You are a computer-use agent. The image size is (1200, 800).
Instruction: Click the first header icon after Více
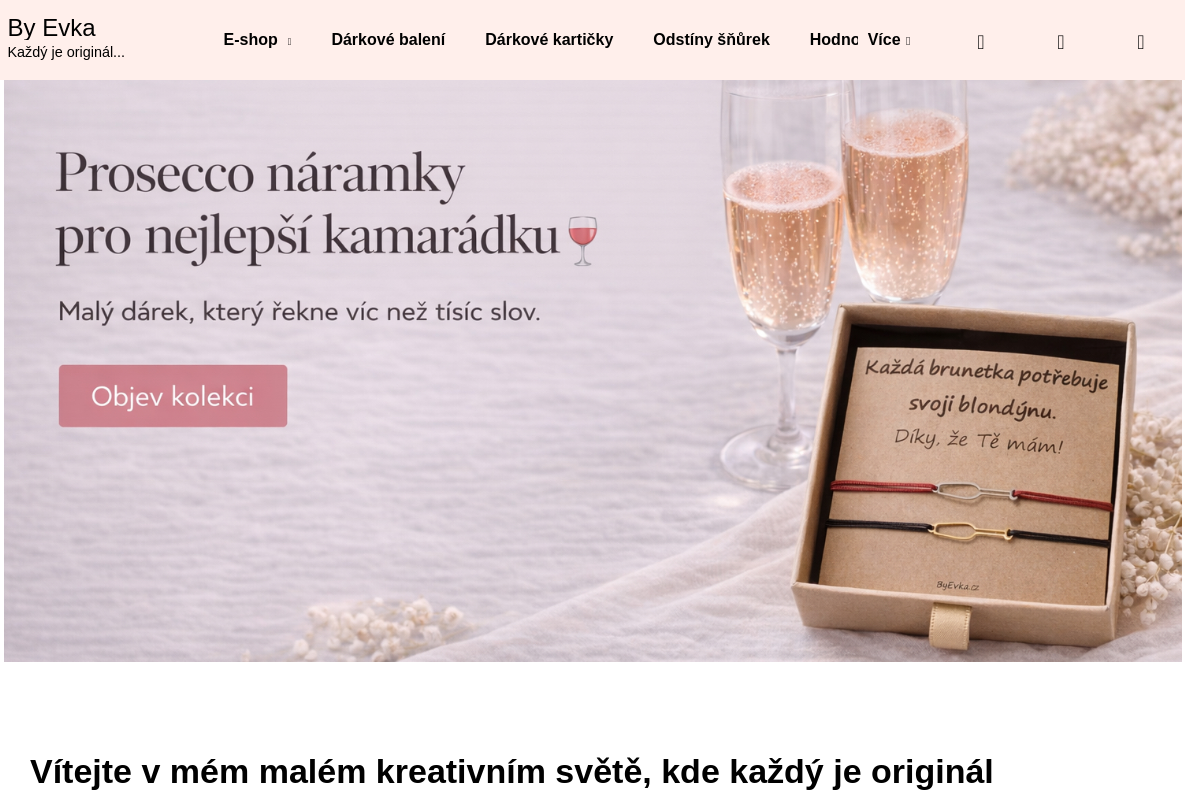tap(981, 42)
